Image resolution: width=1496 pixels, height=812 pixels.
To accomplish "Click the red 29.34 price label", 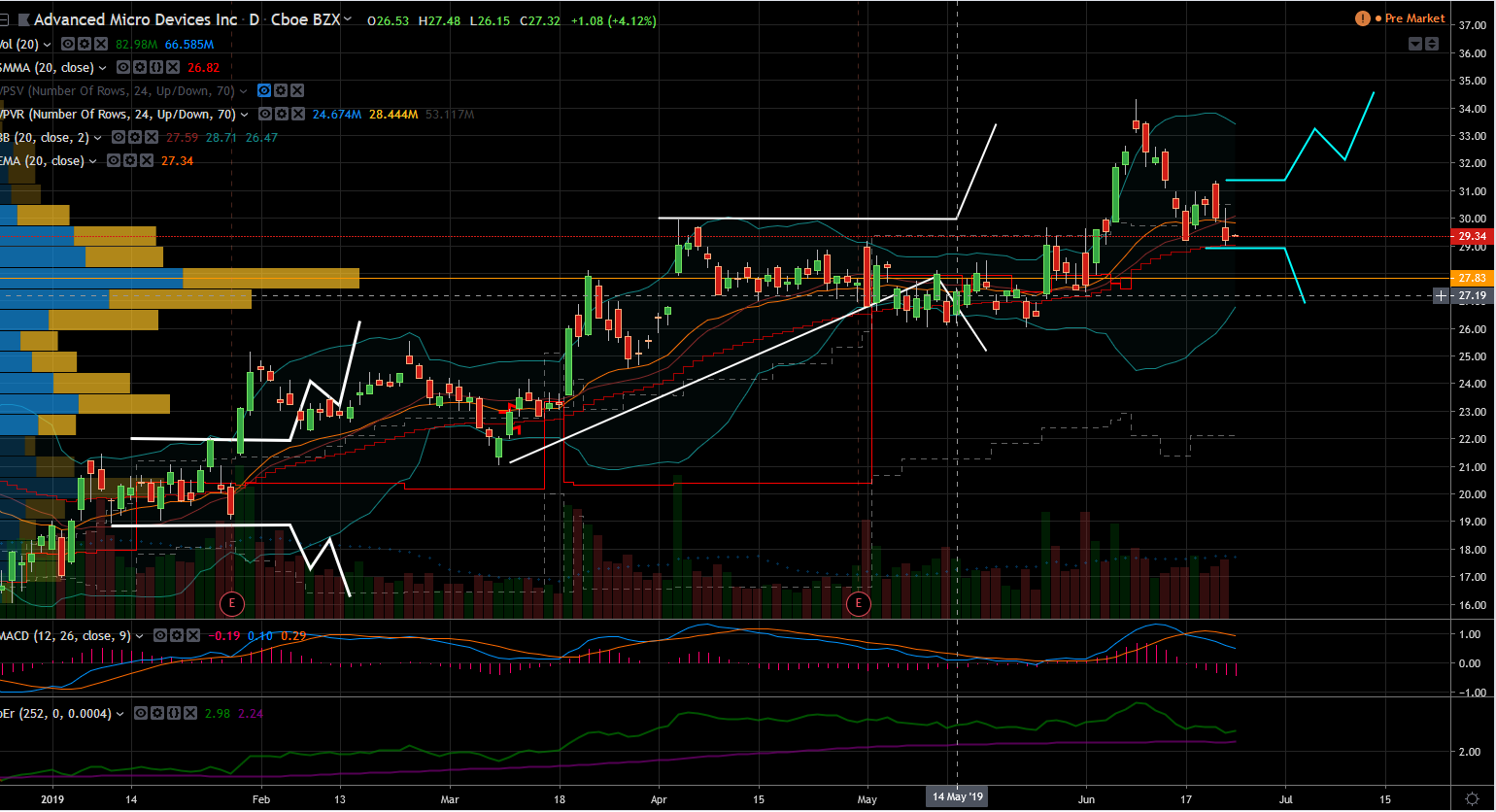I will [x=1473, y=236].
